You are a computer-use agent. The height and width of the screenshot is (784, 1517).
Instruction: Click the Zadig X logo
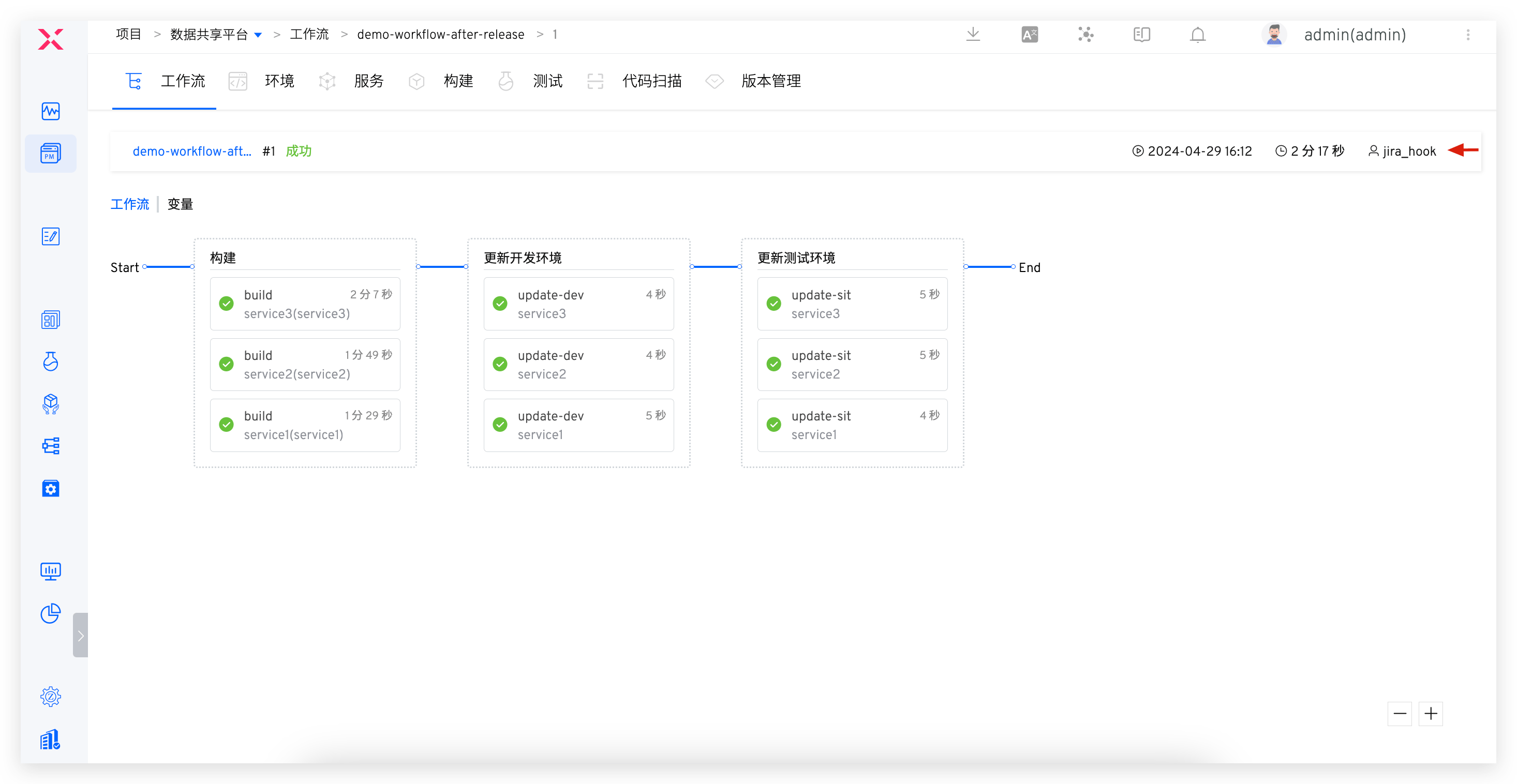click(x=51, y=39)
